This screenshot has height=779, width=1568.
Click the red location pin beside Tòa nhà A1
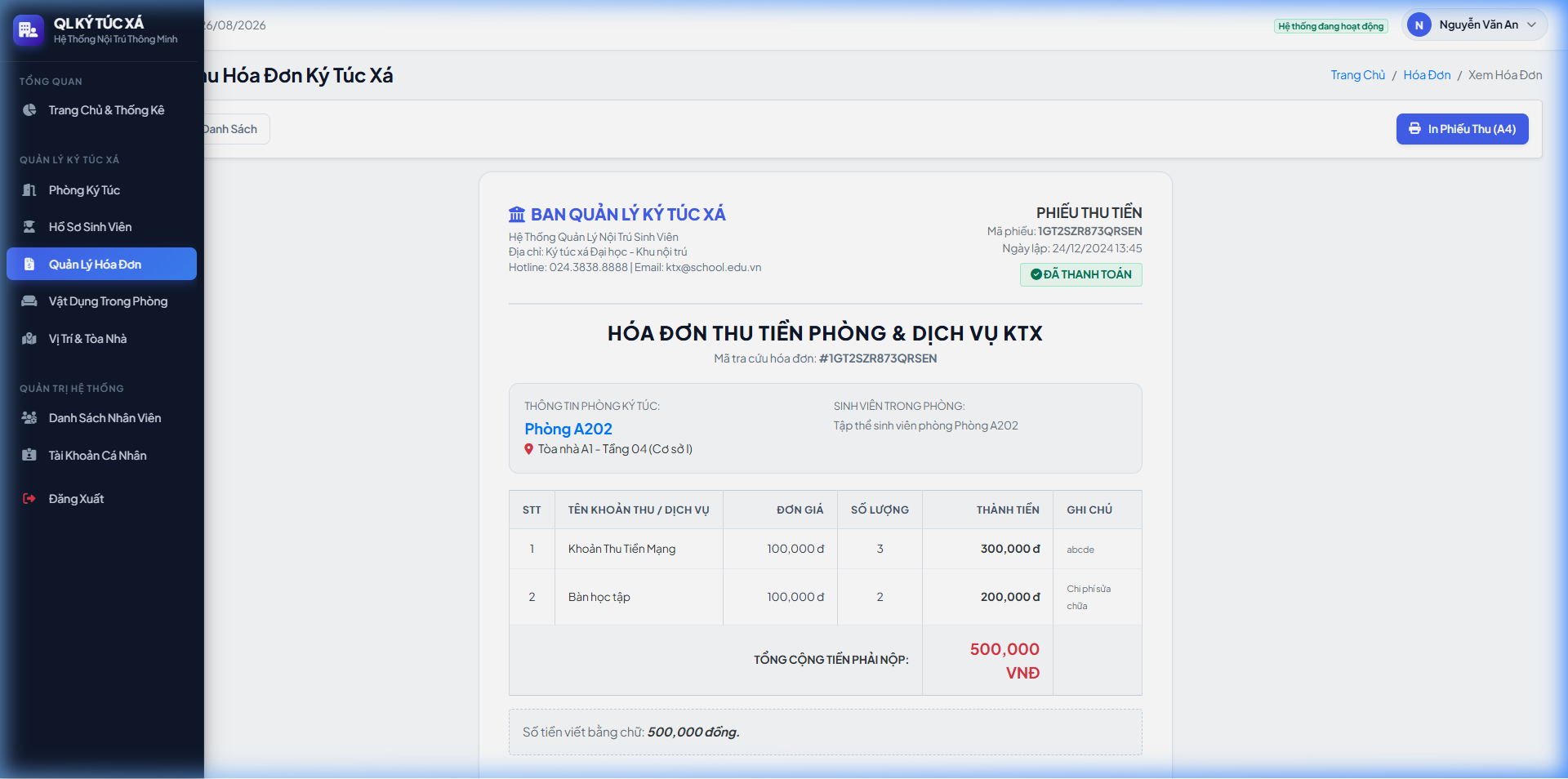click(x=529, y=449)
